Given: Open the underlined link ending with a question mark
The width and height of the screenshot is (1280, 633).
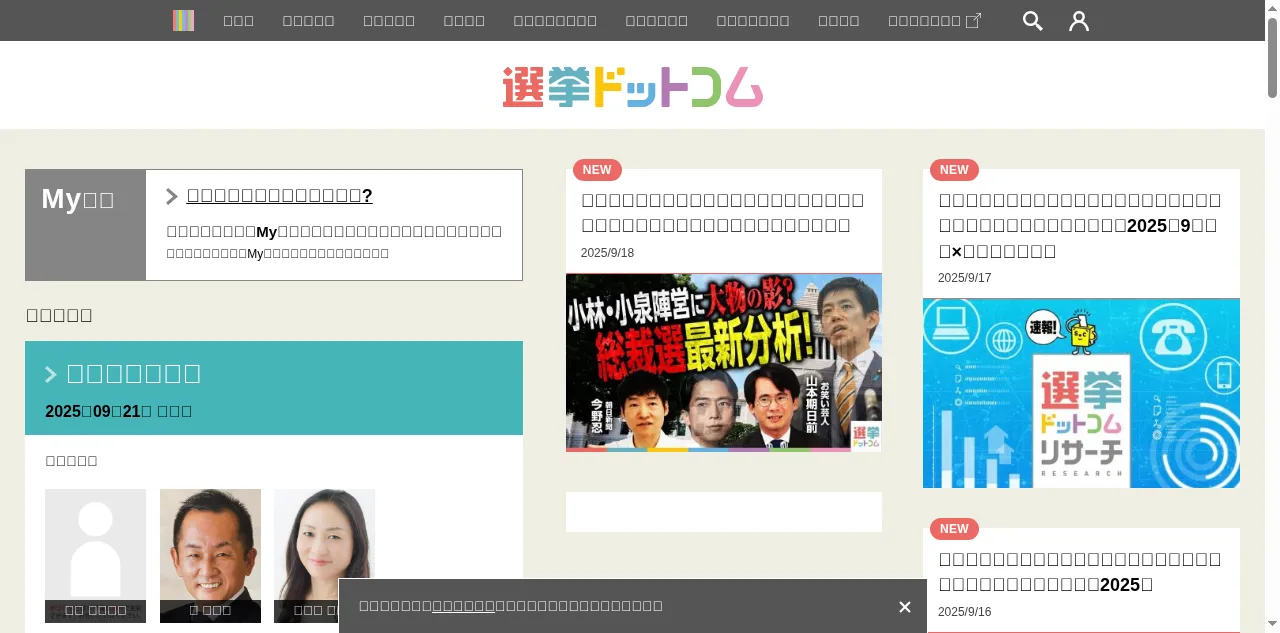Looking at the screenshot, I should [280, 196].
